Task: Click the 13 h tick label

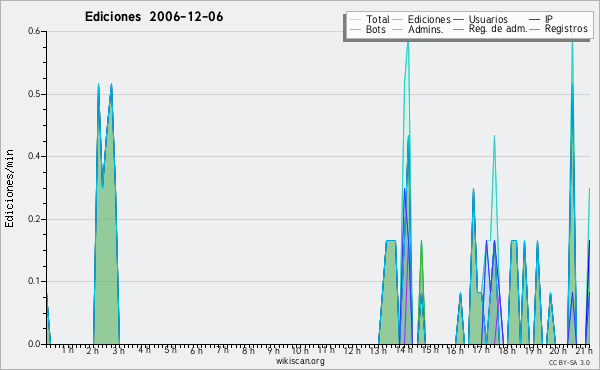Action: 378,350
